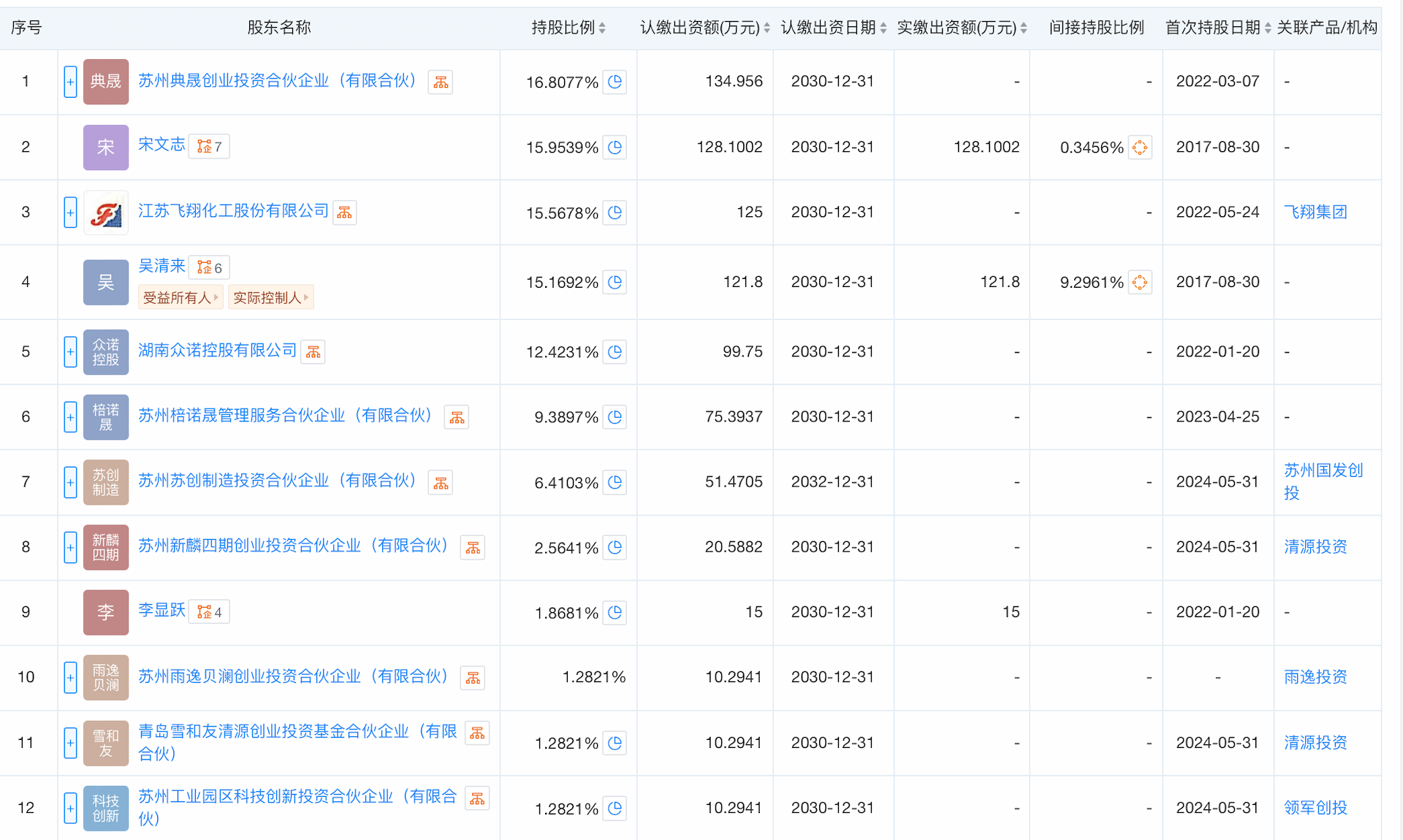
Task: Click pie chart icon beside 12.4231%
Action: [615, 352]
